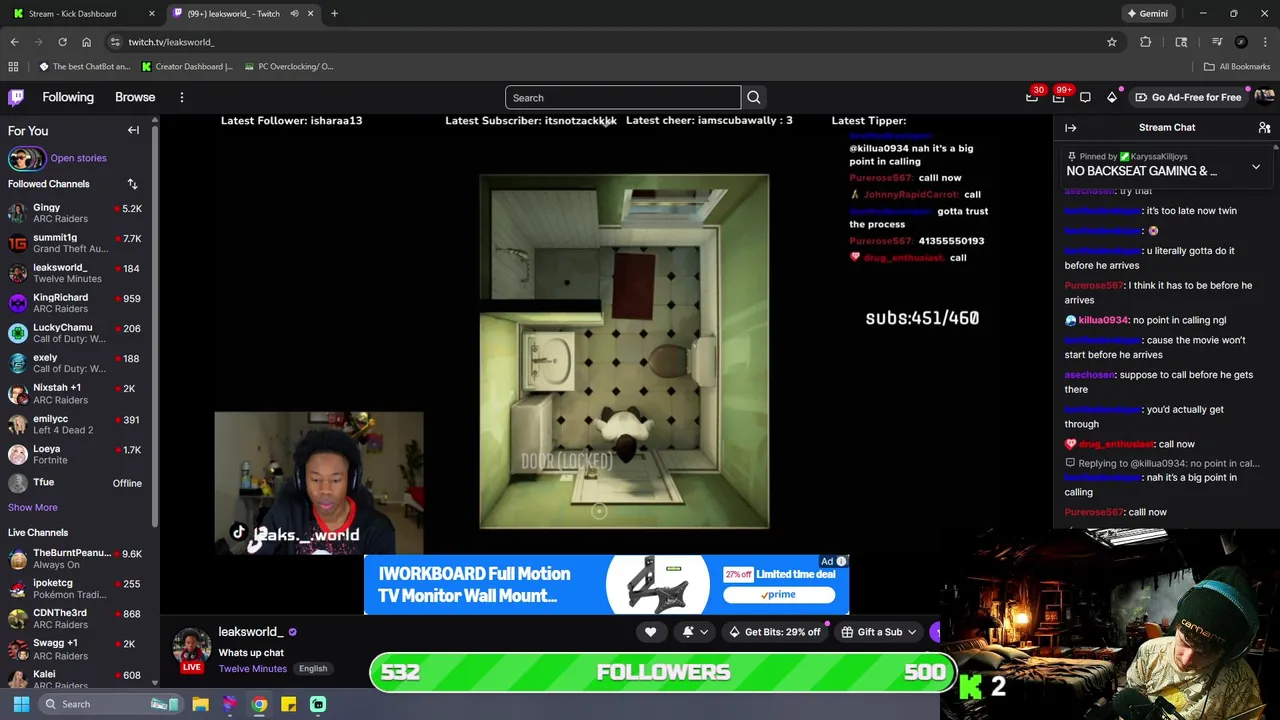
Task: Open TheBurntPeanut live channel
Action: tap(76, 558)
